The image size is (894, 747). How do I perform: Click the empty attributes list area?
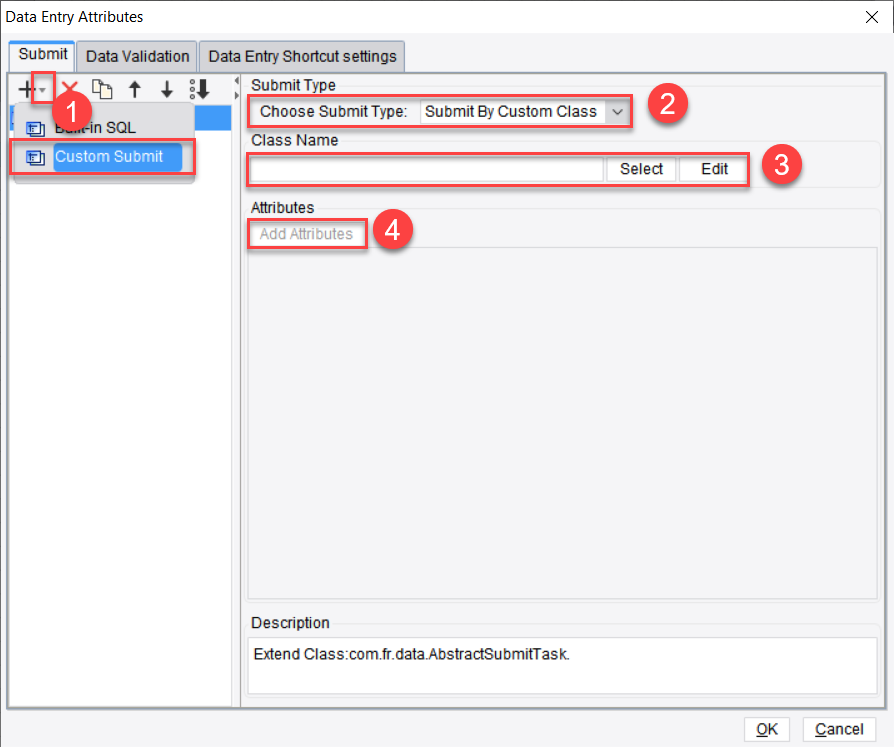click(562, 423)
